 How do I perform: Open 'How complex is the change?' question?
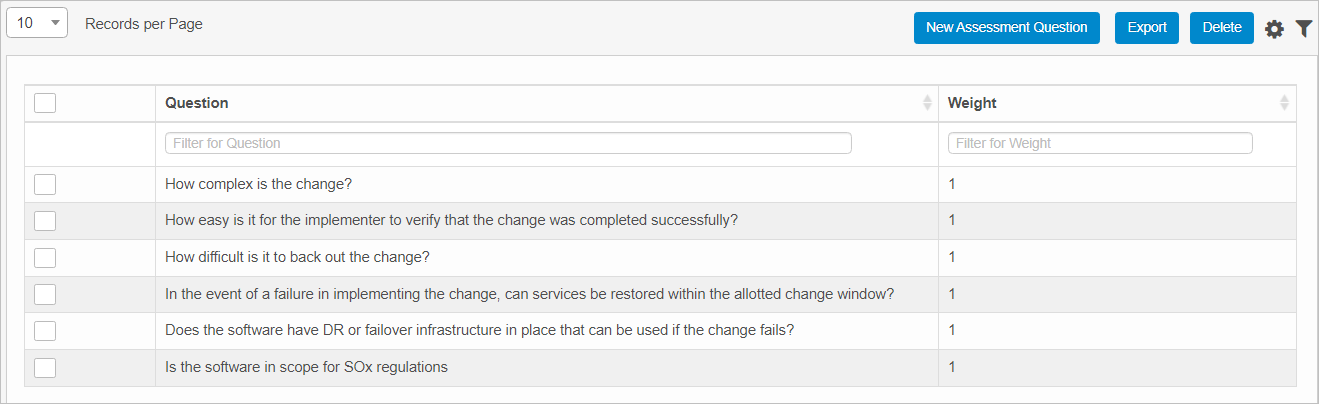point(258,184)
